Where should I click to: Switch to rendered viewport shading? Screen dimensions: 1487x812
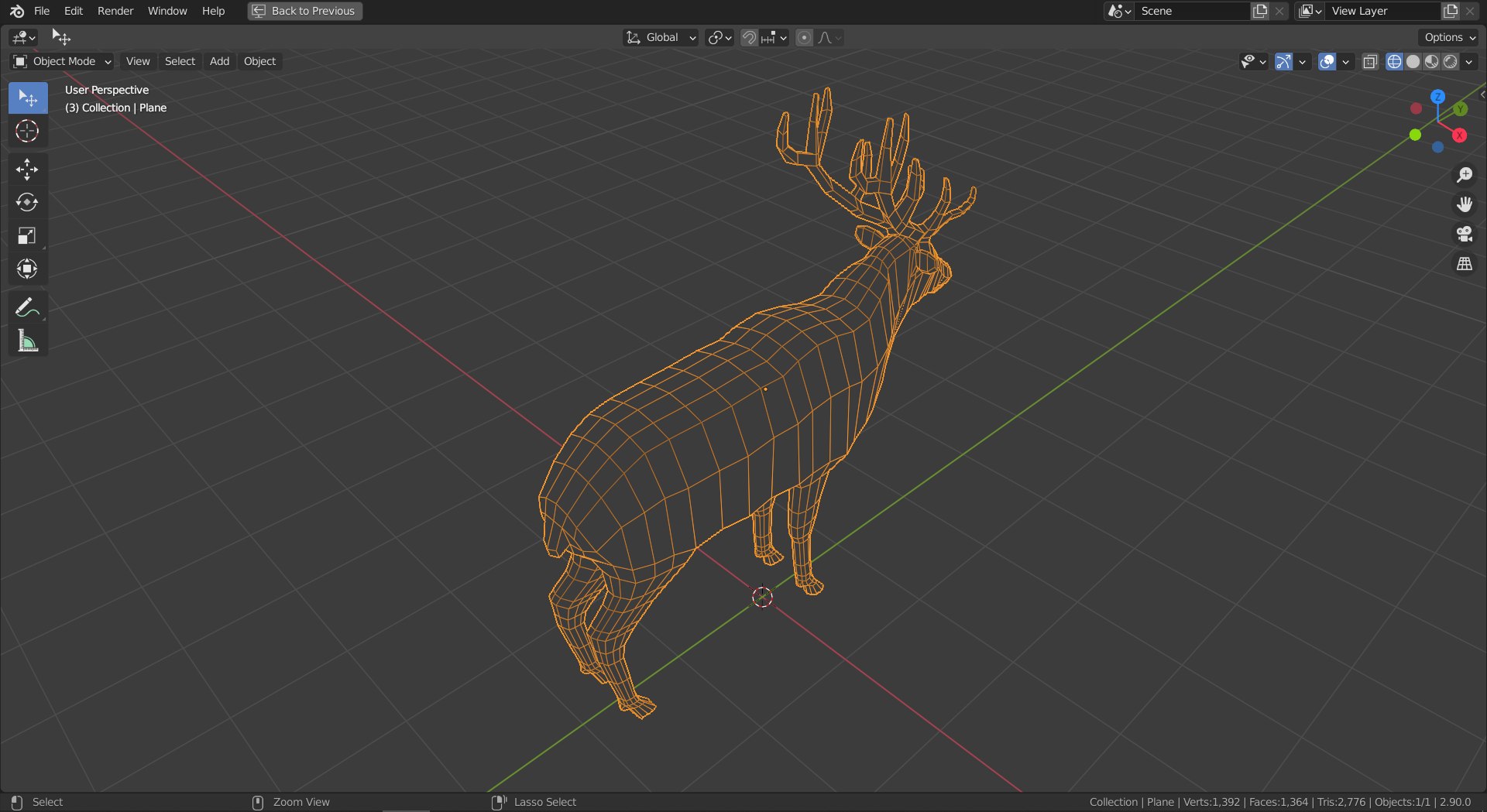pos(1450,61)
